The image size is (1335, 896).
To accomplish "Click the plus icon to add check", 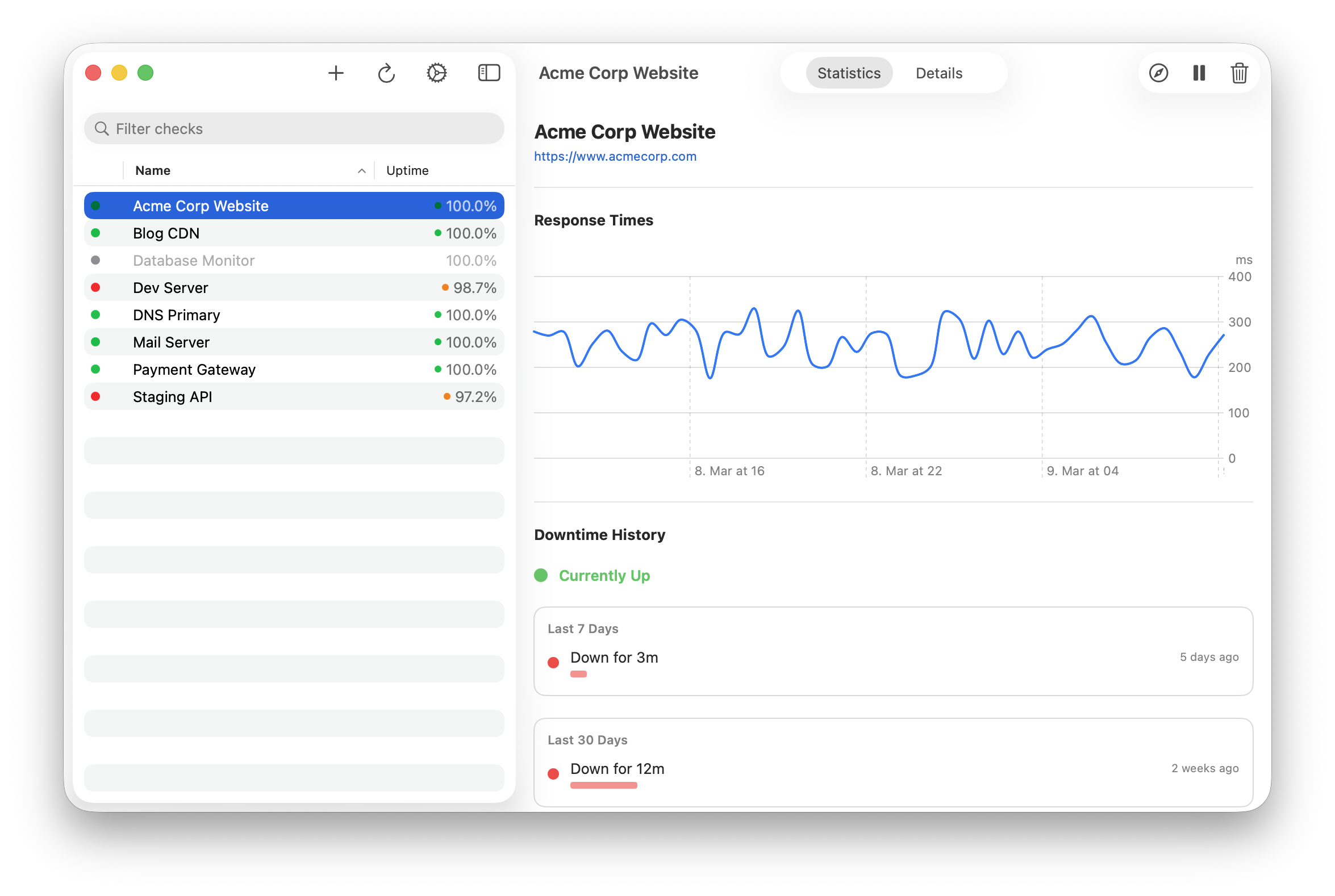I will point(336,73).
